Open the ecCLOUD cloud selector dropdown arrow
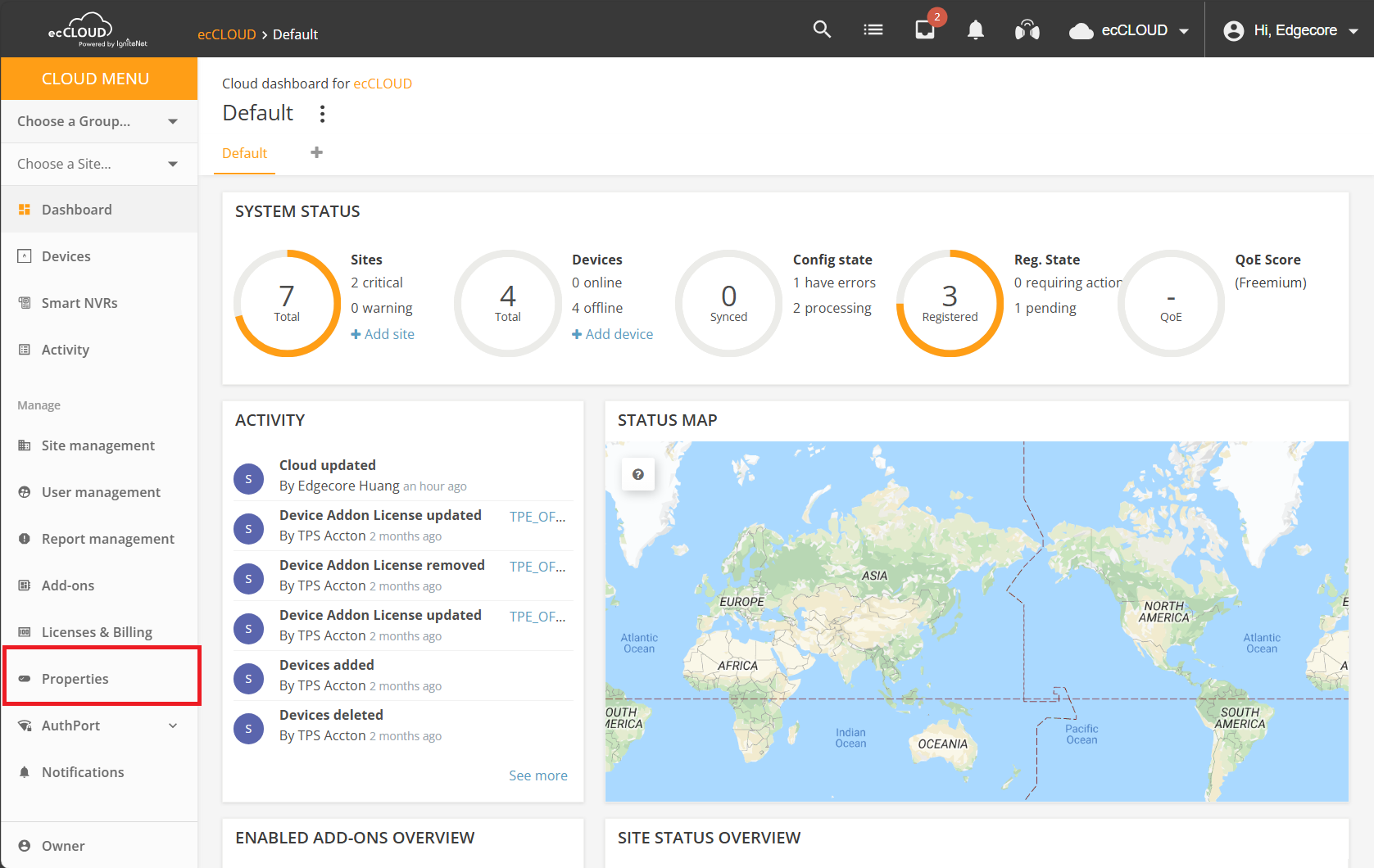 1184,31
